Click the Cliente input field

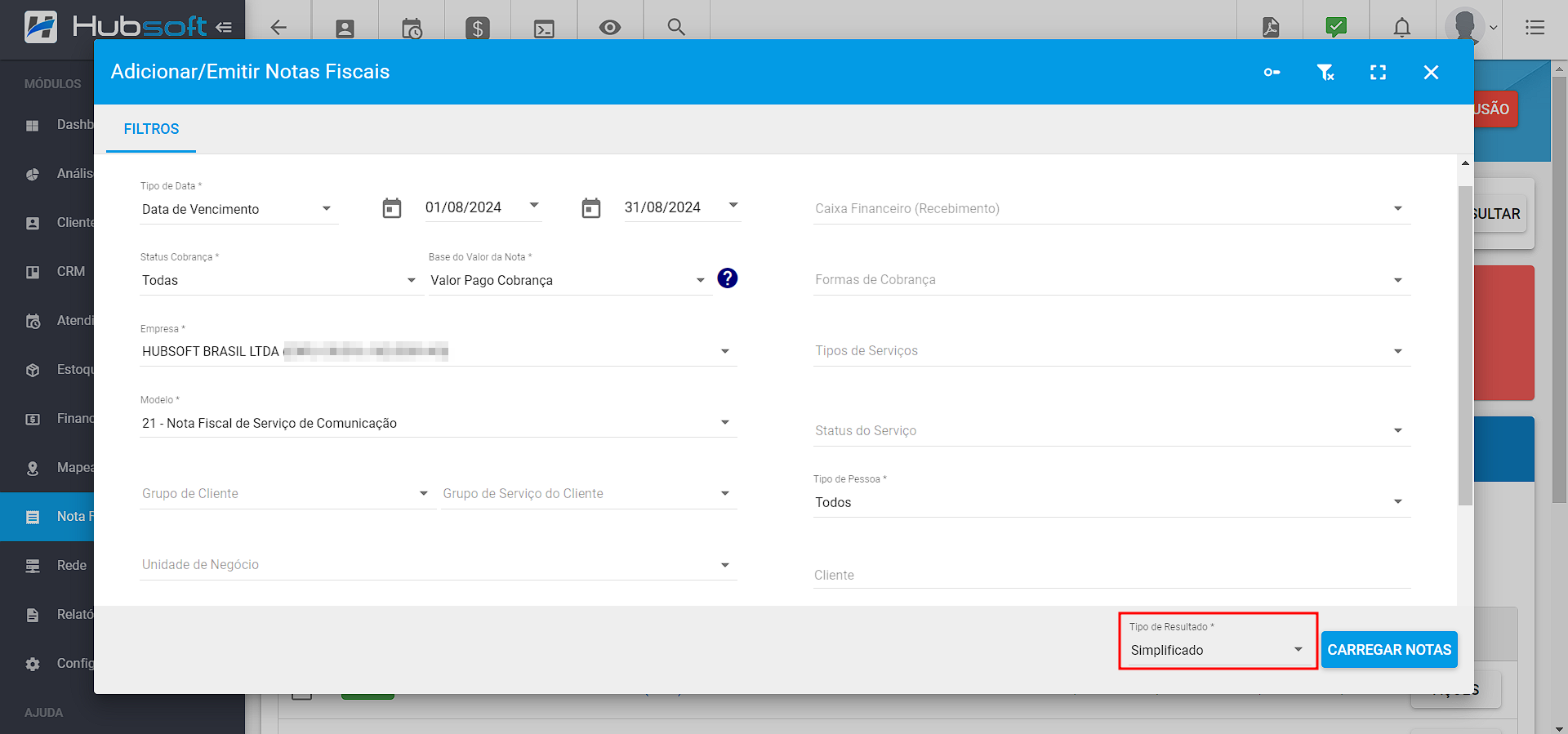[x=1111, y=575]
